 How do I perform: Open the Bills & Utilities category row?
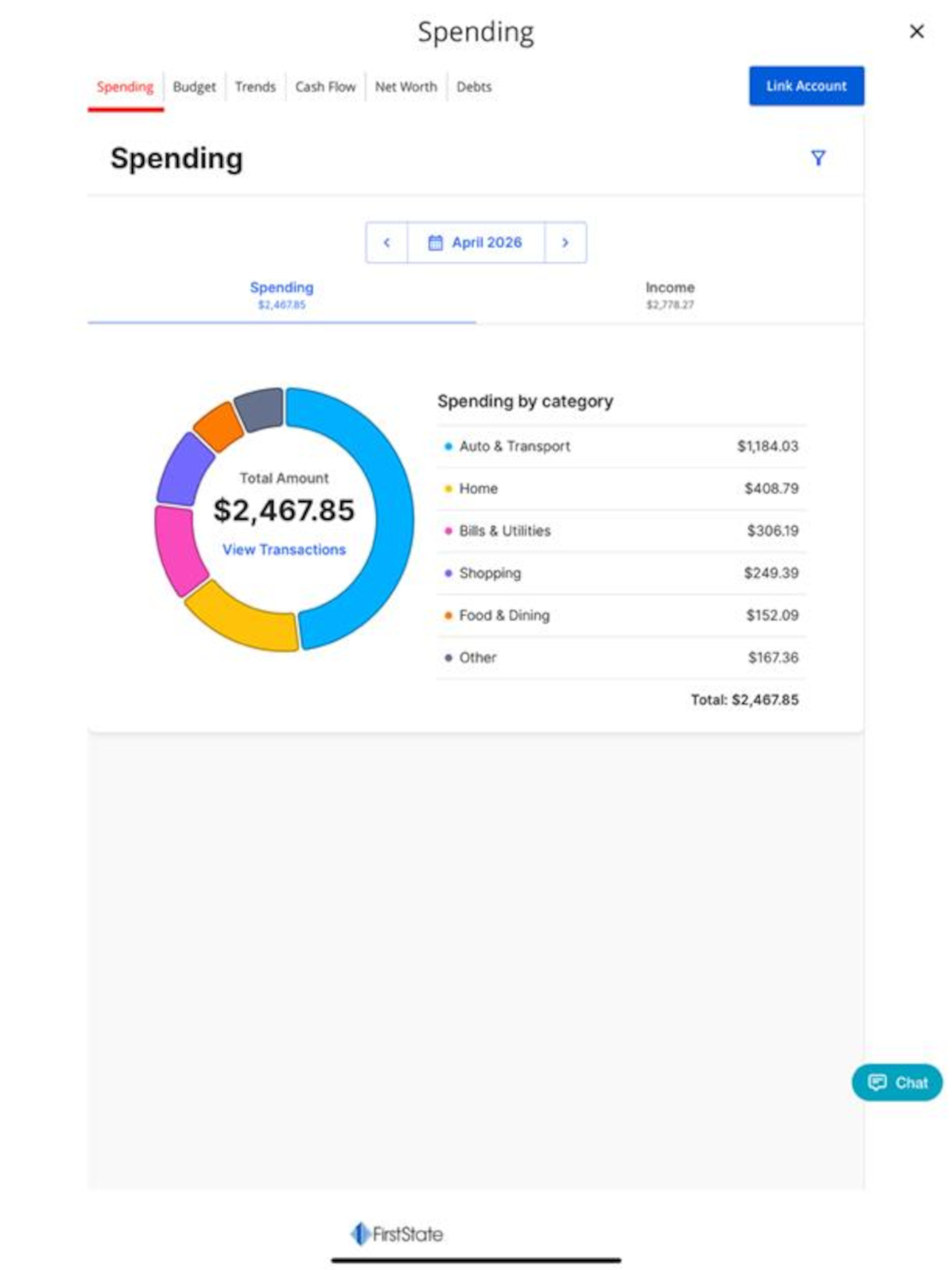tap(621, 531)
